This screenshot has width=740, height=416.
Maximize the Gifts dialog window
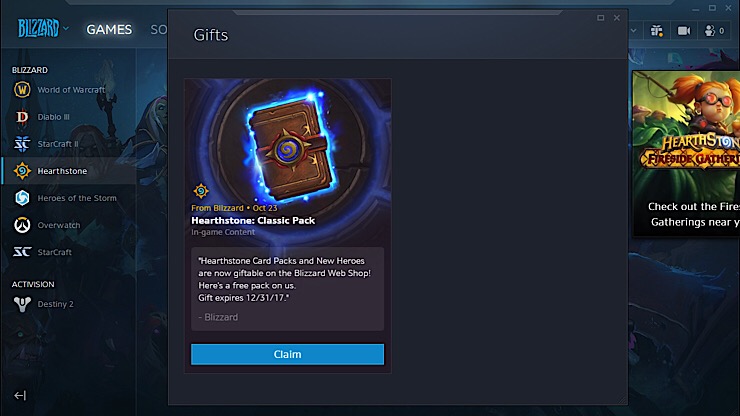pyautogui.click(x=600, y=18)
